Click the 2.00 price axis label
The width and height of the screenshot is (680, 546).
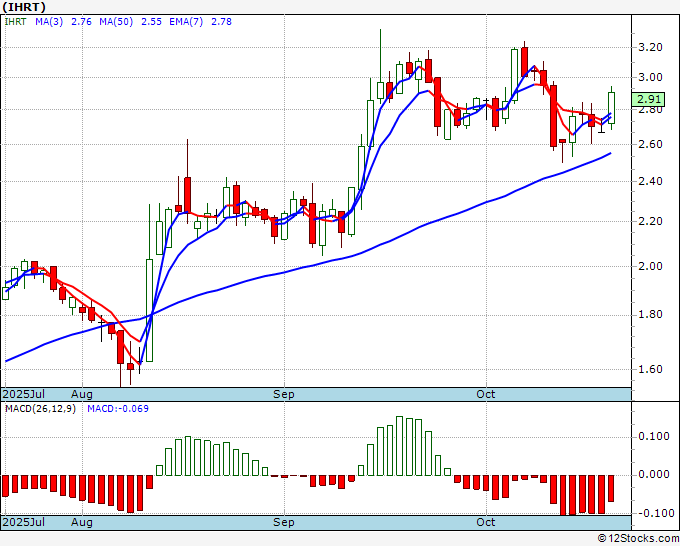[651, 266]
